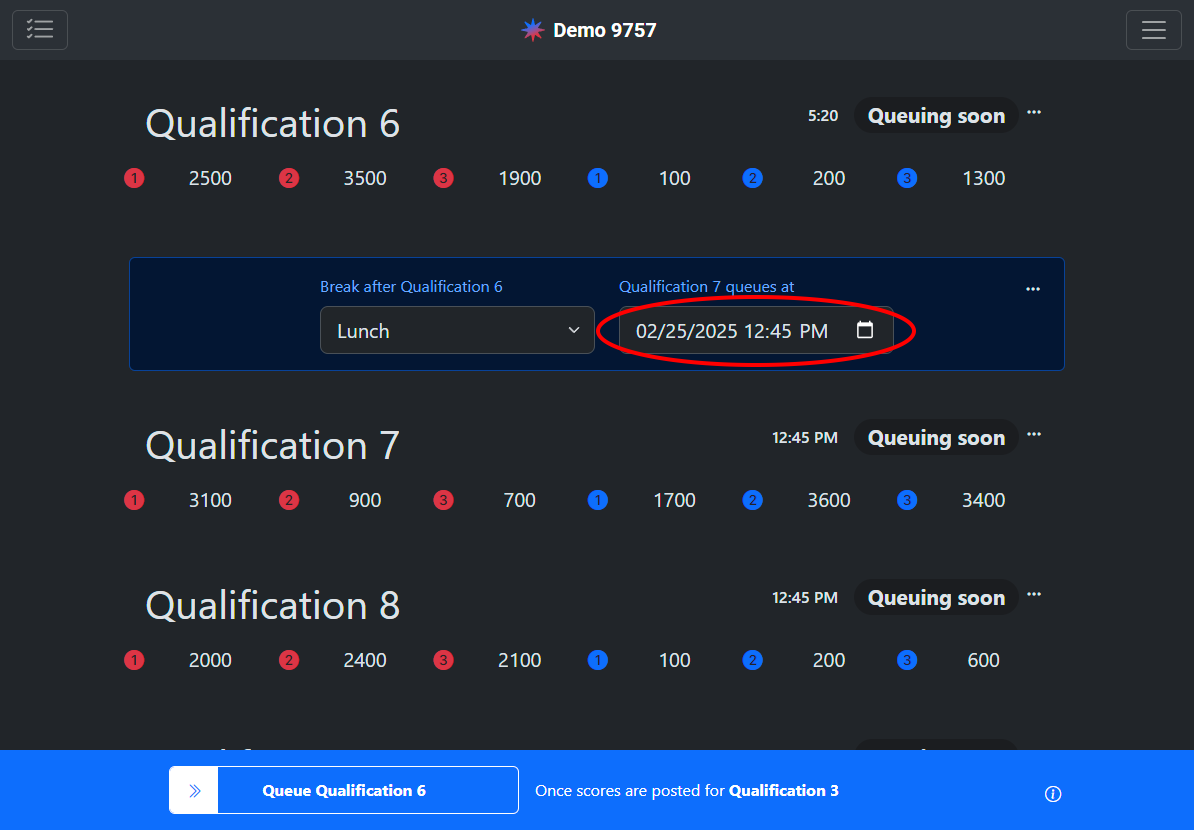The image size is (1194, 830).
Task: Click the Qualification 8 heading
Action: [x=273, y=606]
